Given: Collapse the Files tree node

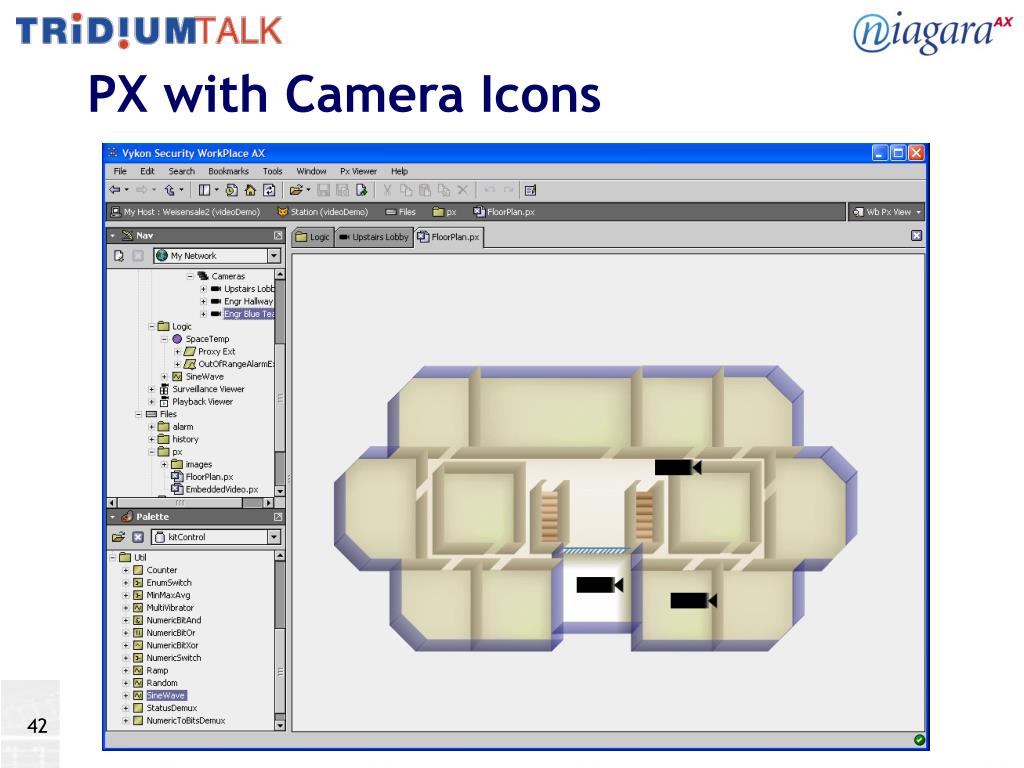Looking at the screenshot, I should point(138,414).
